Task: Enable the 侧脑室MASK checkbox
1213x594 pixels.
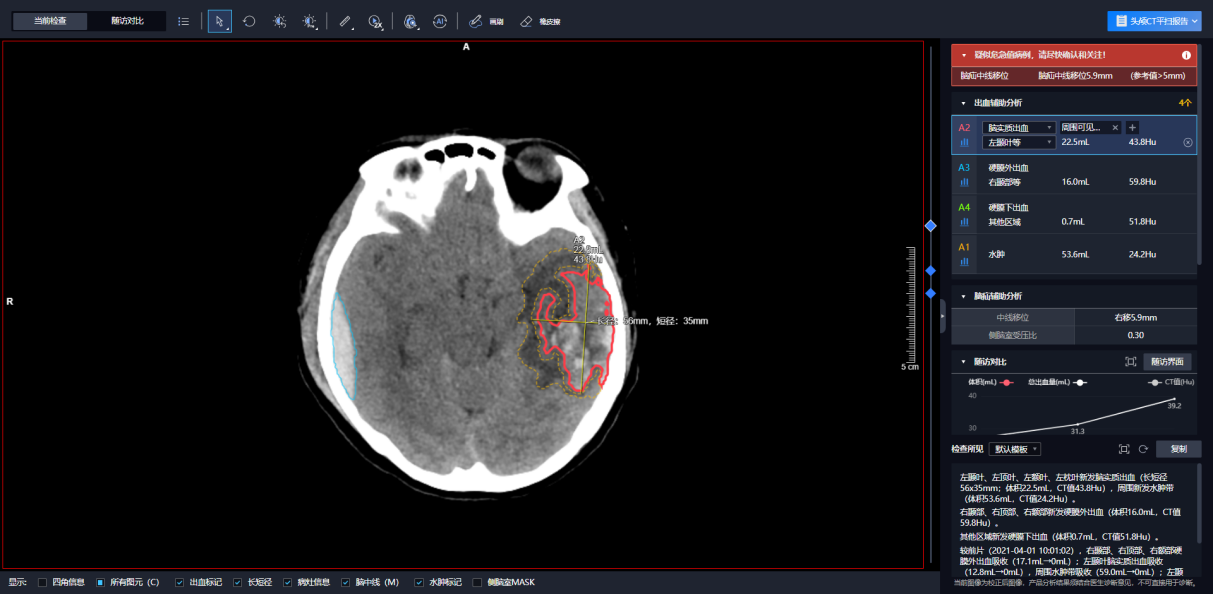Action: [x=477, y=582]
